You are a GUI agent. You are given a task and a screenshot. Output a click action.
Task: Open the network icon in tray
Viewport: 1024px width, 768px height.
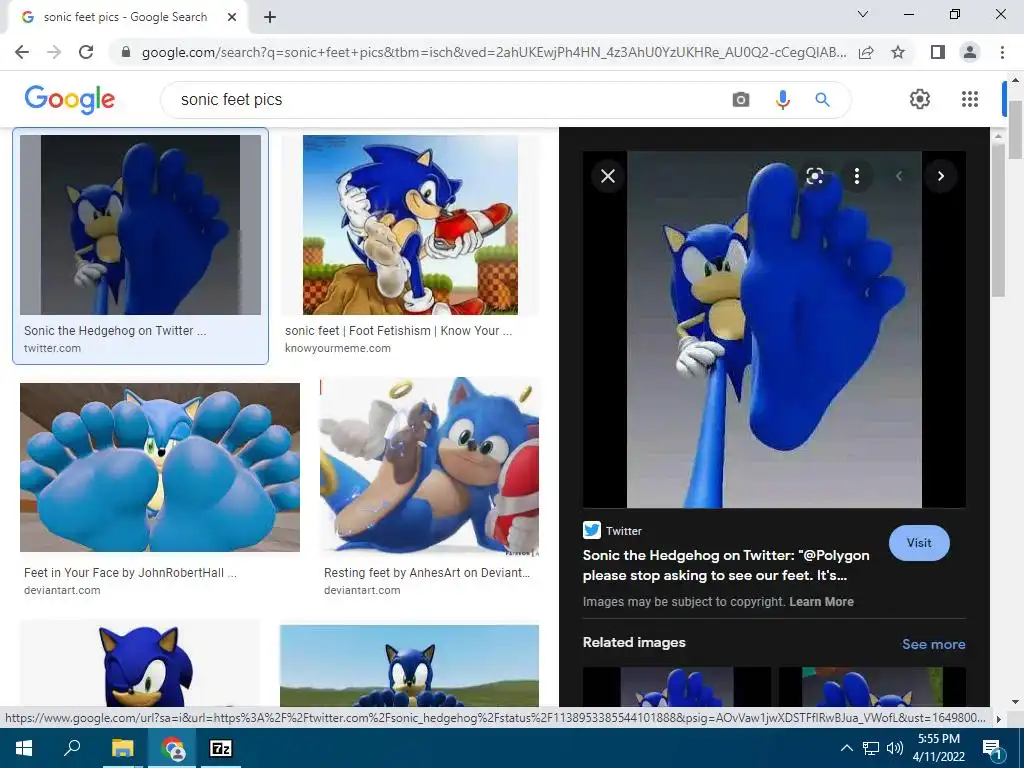click(x=871, y=748)
